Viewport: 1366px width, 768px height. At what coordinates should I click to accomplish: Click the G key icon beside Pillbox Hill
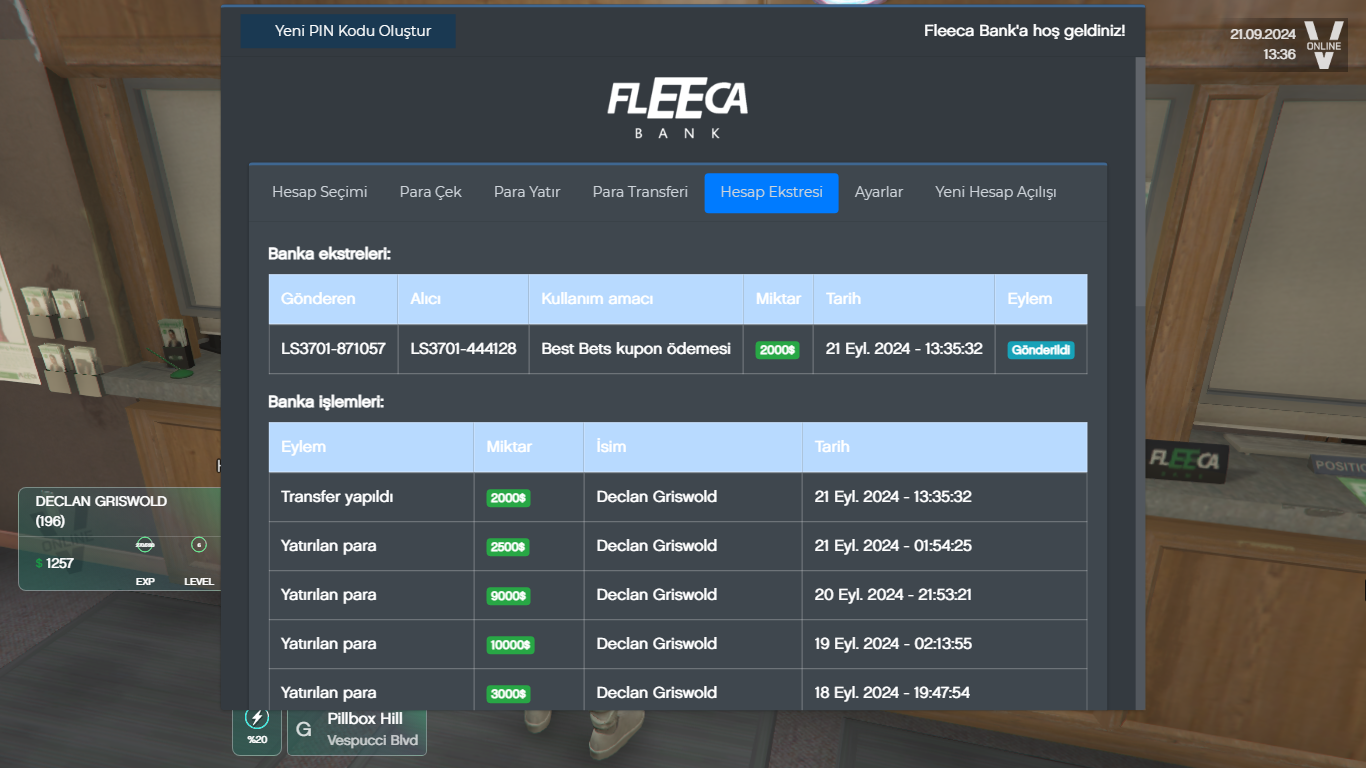(304, 731)
